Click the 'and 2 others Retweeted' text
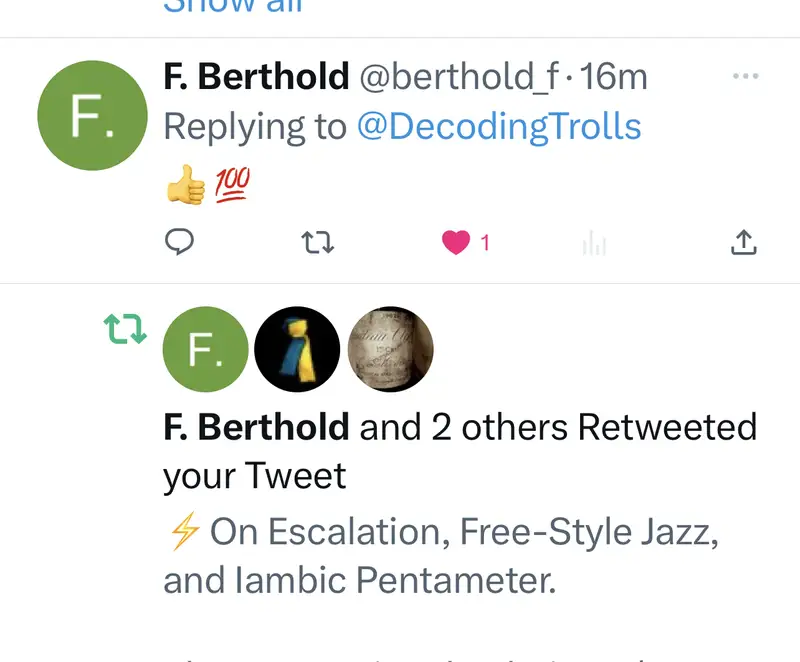 pos(558,427)
